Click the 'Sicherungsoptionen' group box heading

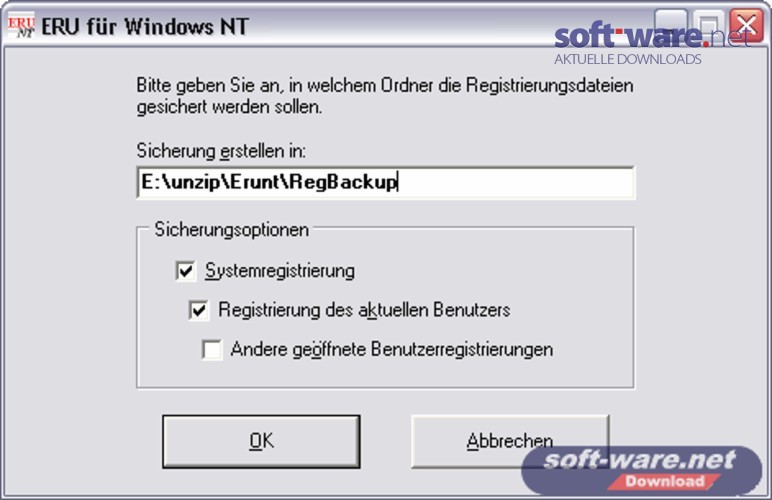tap(231, 230)
